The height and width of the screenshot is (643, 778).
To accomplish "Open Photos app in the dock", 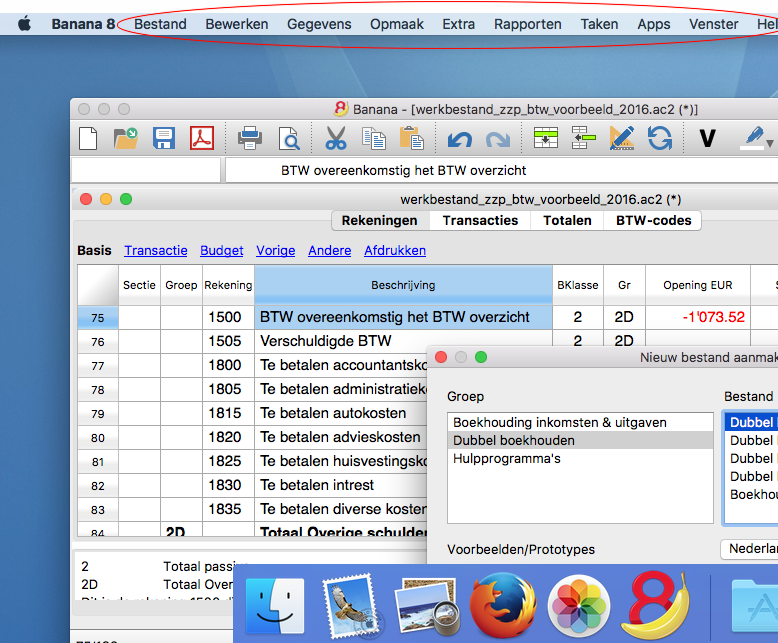I will click(579, 606).
